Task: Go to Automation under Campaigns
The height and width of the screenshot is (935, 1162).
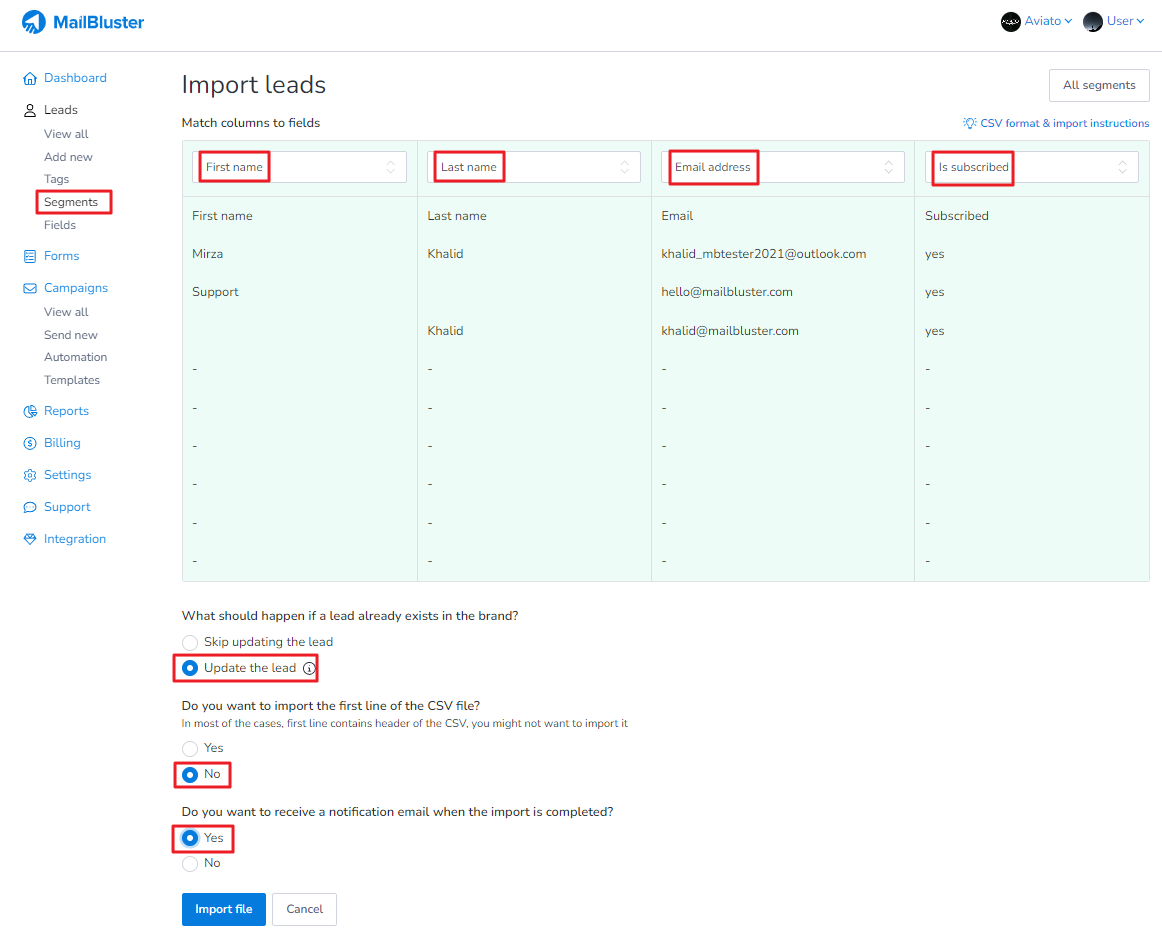Action: 75,357
